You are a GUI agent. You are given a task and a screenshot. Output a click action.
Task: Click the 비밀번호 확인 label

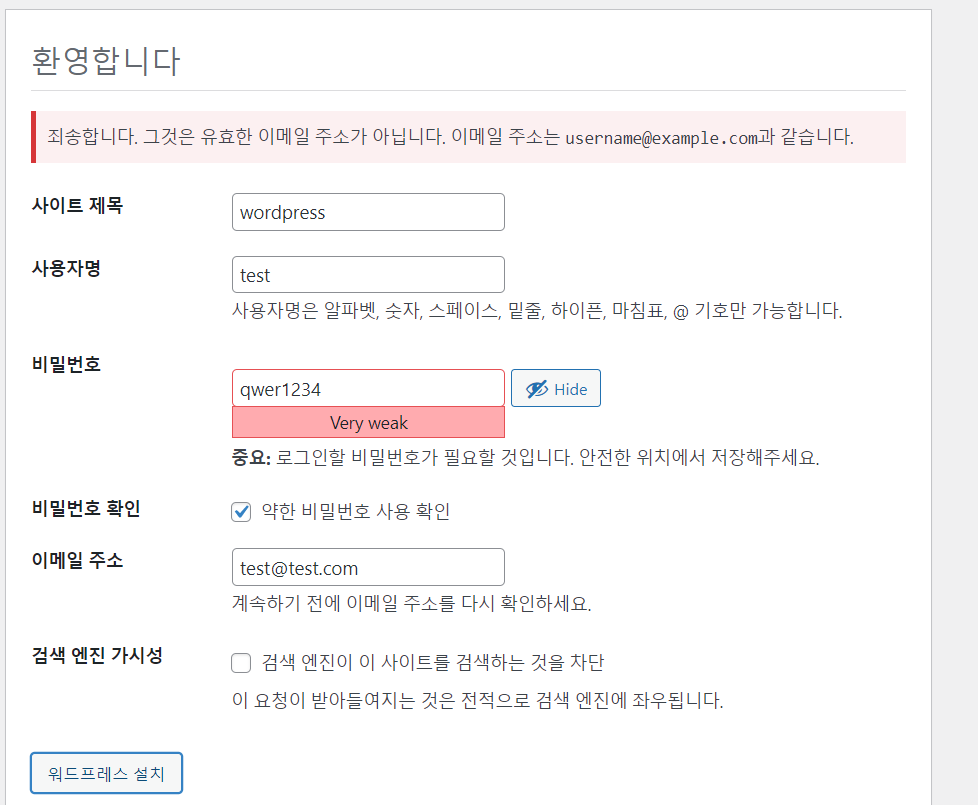pyautogui.click(x=86, y=508)
